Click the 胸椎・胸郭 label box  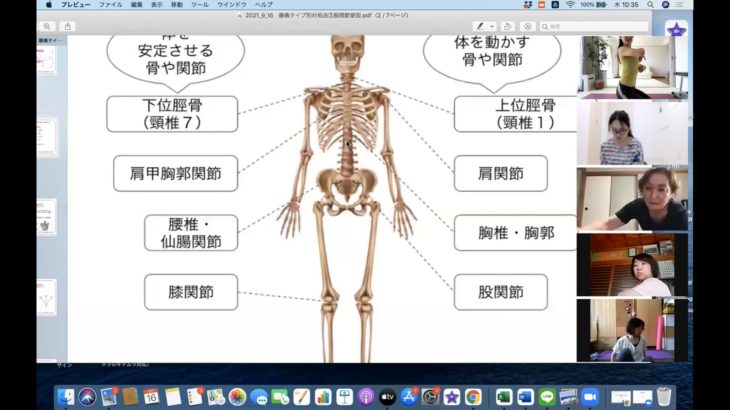pos(515,233)
